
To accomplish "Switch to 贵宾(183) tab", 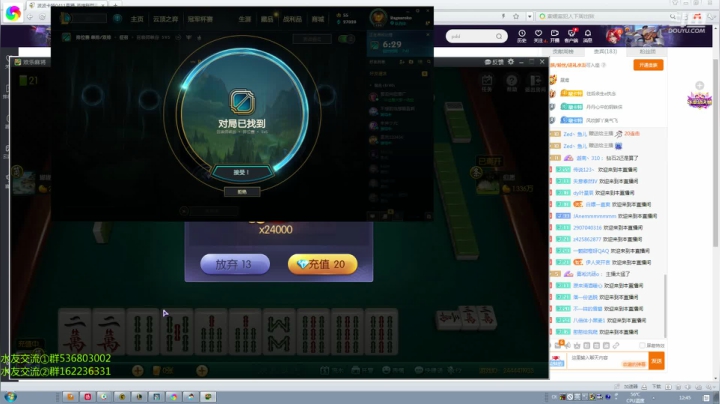I will click(605, 51).
